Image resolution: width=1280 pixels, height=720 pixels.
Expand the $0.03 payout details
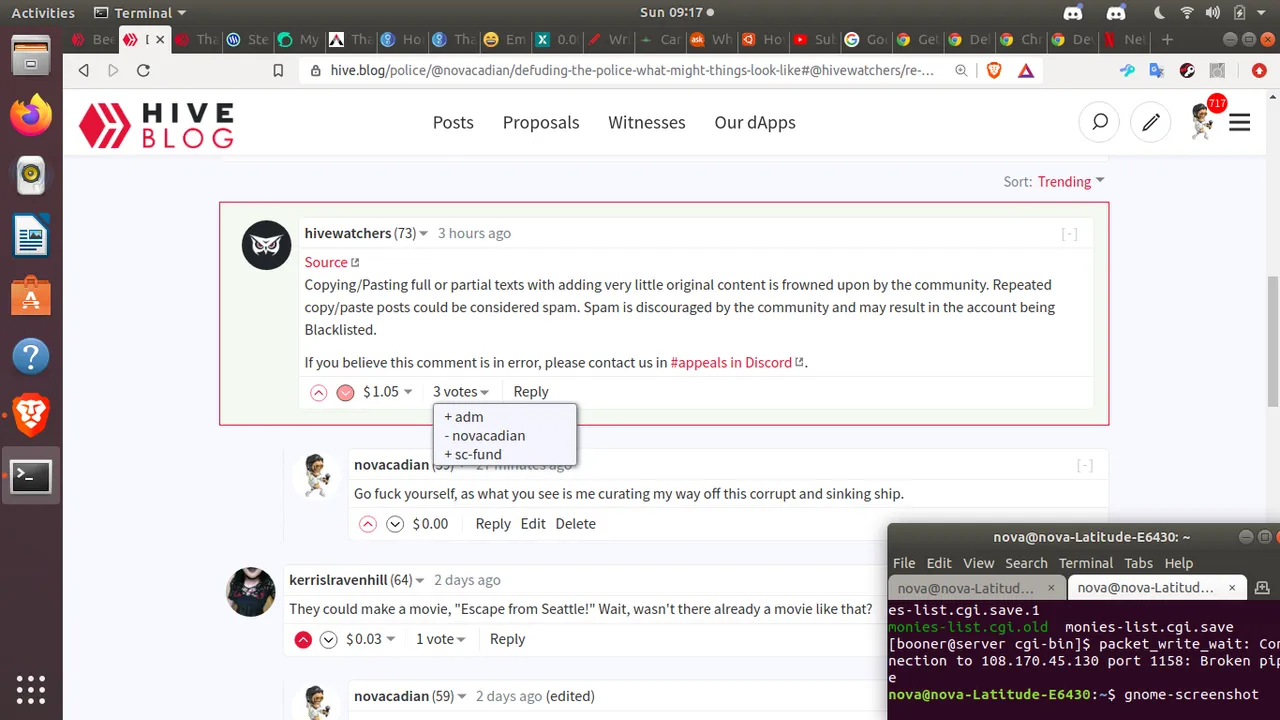click(371, 639)
